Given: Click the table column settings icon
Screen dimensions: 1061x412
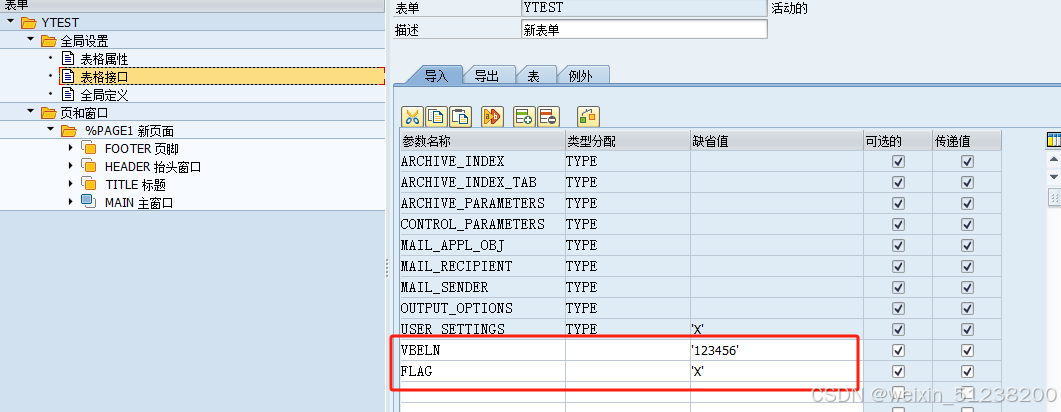Looking at the screenshot, I should 1054,140.
